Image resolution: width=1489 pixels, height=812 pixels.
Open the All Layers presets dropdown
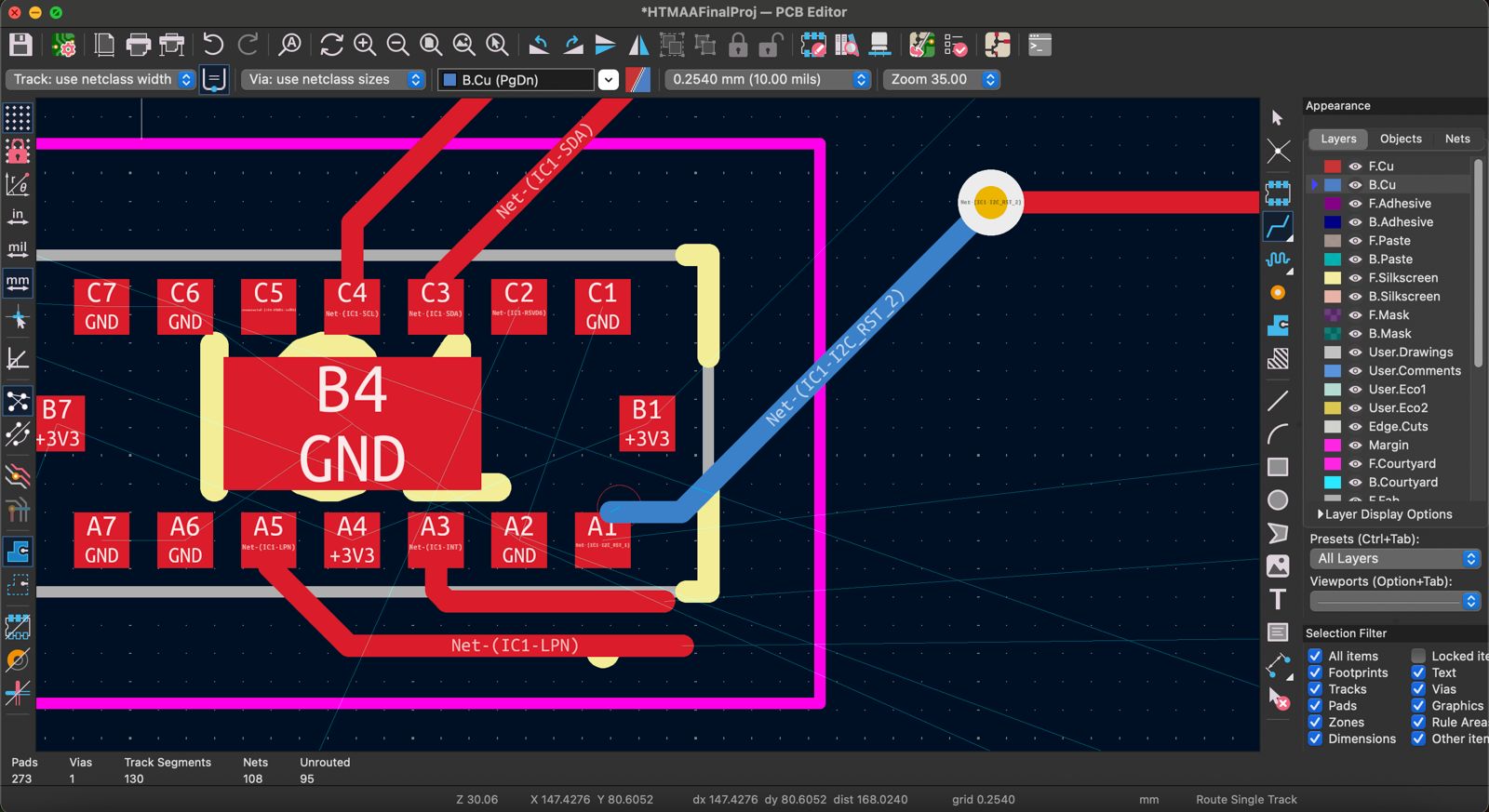[x=1394, y=559]
